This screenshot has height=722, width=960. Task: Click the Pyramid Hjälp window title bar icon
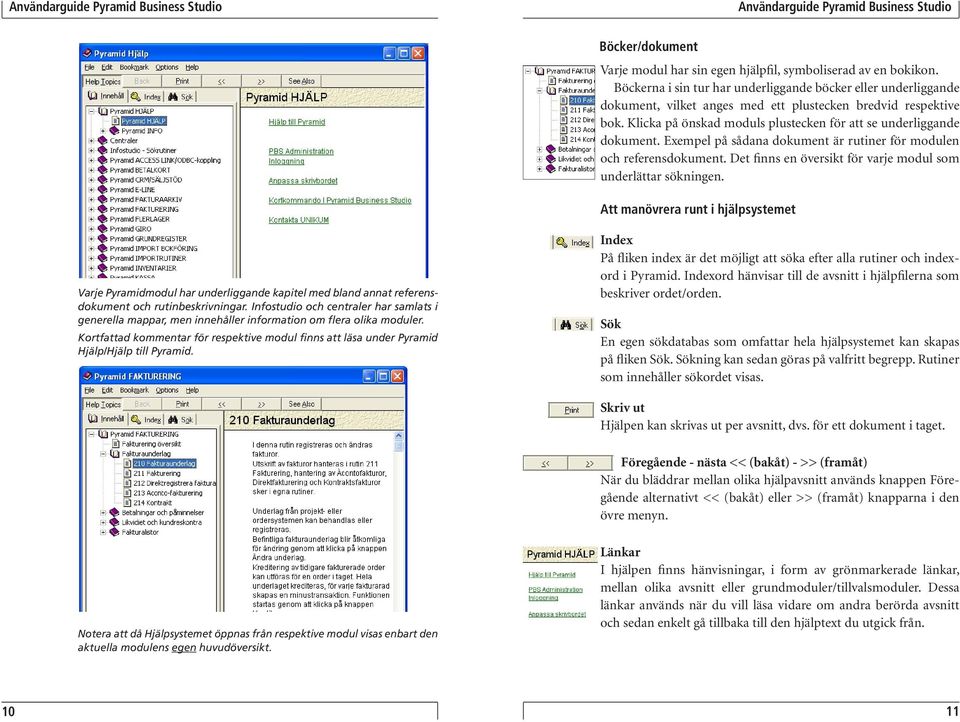click(x=87, y=53)
